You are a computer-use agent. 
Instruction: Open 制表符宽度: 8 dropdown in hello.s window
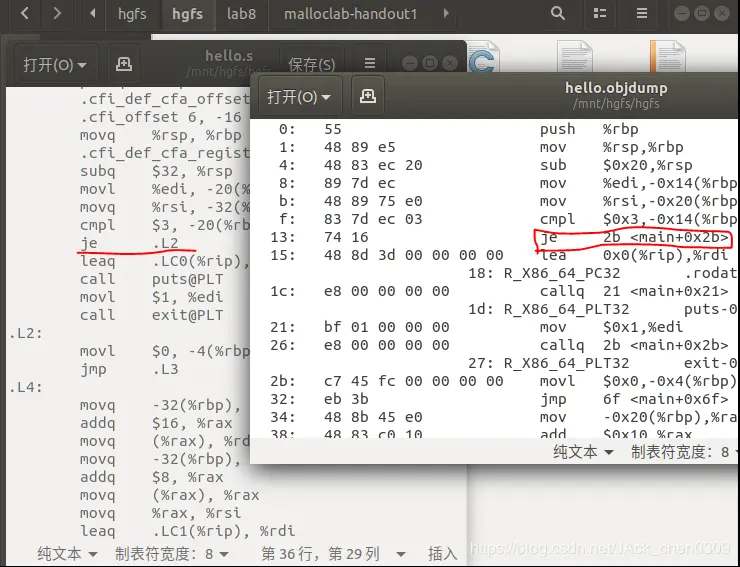[172, 553]
